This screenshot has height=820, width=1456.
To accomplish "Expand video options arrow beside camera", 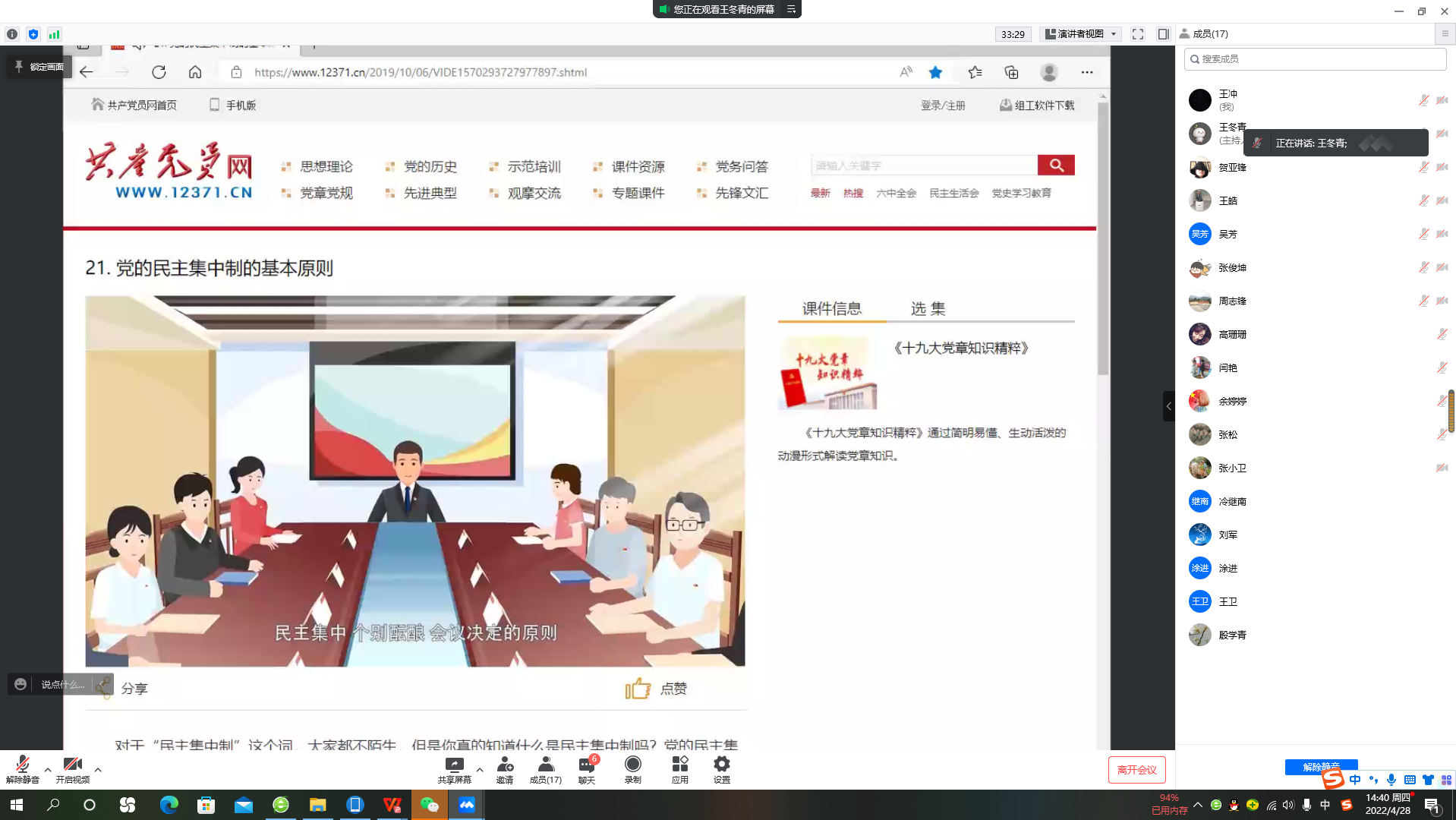I will [98, 769].
